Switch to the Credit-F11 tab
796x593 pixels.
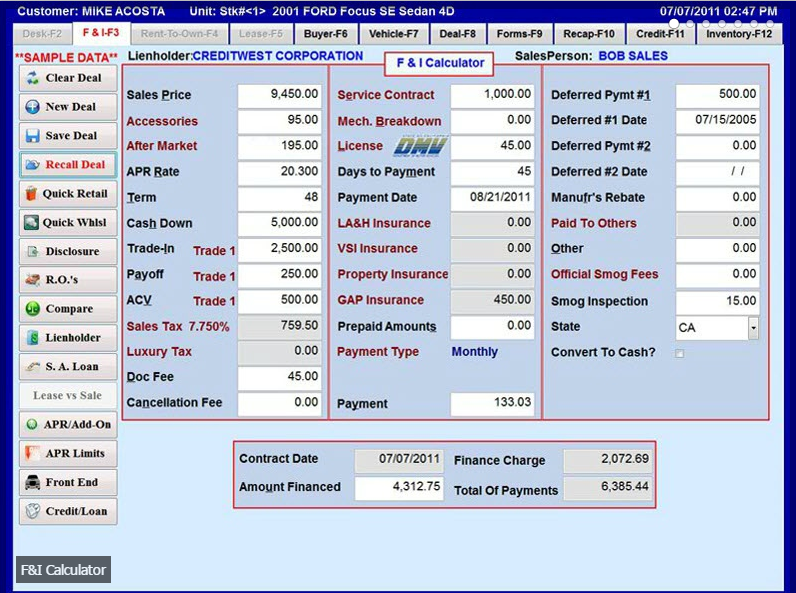tap(660, 34)
